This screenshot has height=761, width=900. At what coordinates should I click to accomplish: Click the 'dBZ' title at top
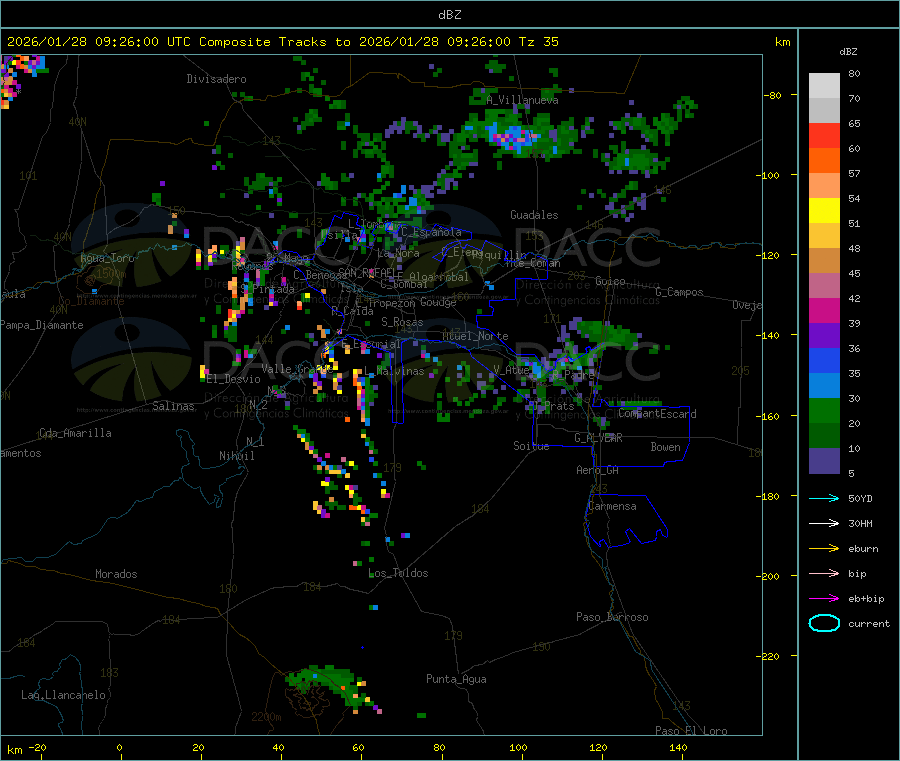449,15
